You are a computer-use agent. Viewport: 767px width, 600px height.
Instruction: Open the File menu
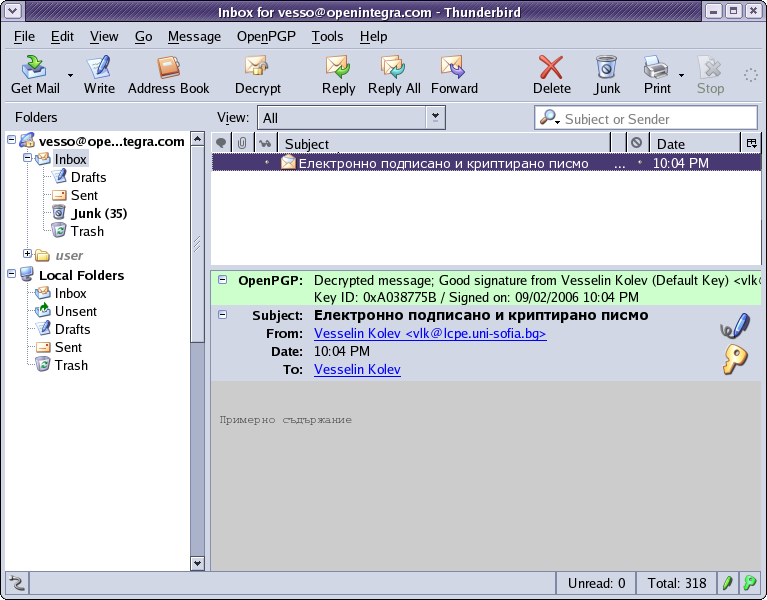[24, 37]
